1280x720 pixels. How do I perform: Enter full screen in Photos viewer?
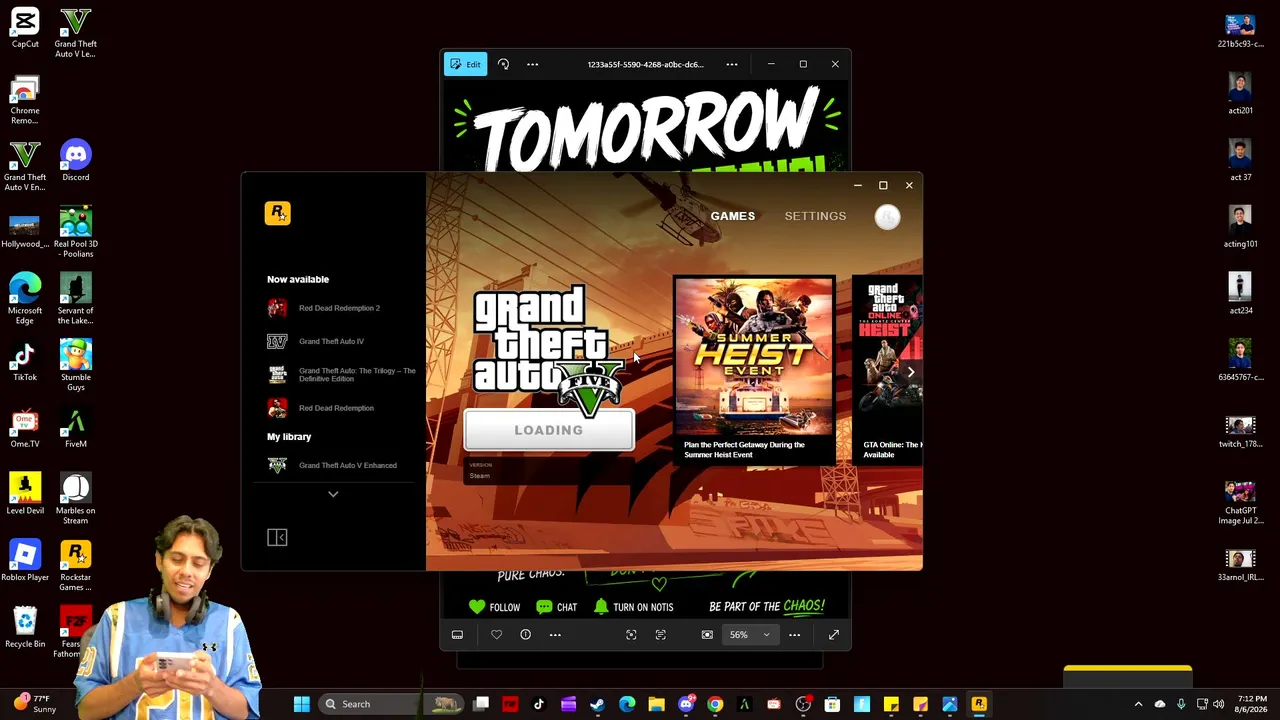(833, 635)
